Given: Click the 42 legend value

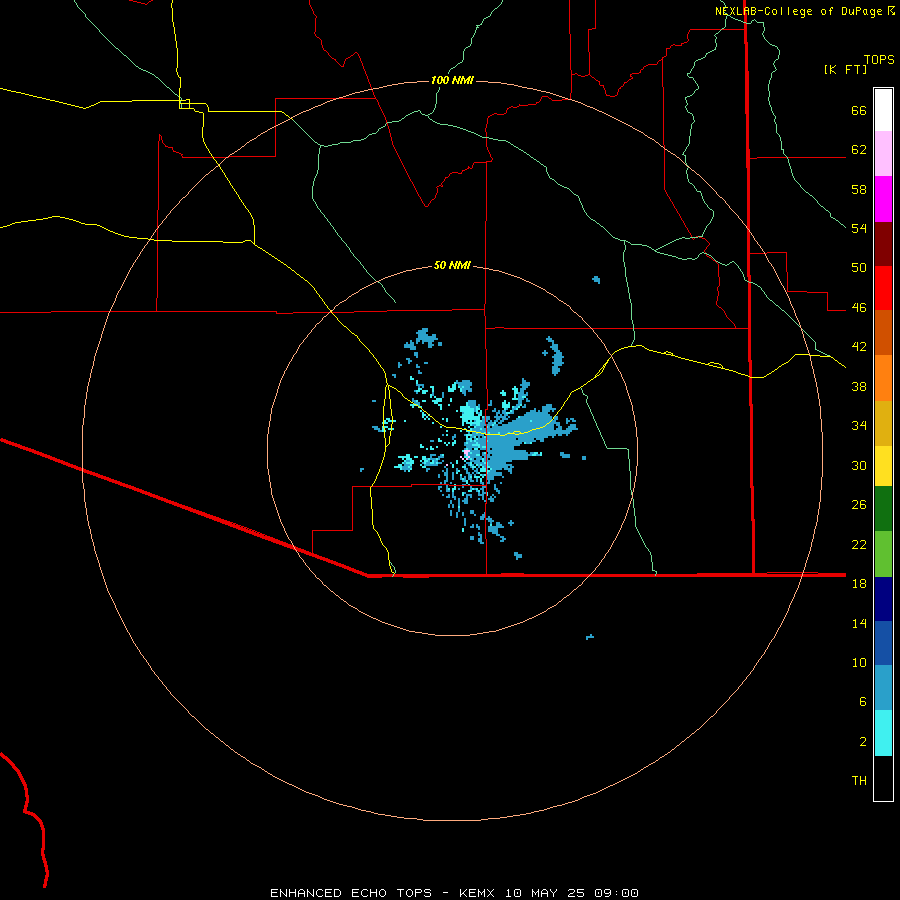Looking at the screenshot, I should 859,347.
